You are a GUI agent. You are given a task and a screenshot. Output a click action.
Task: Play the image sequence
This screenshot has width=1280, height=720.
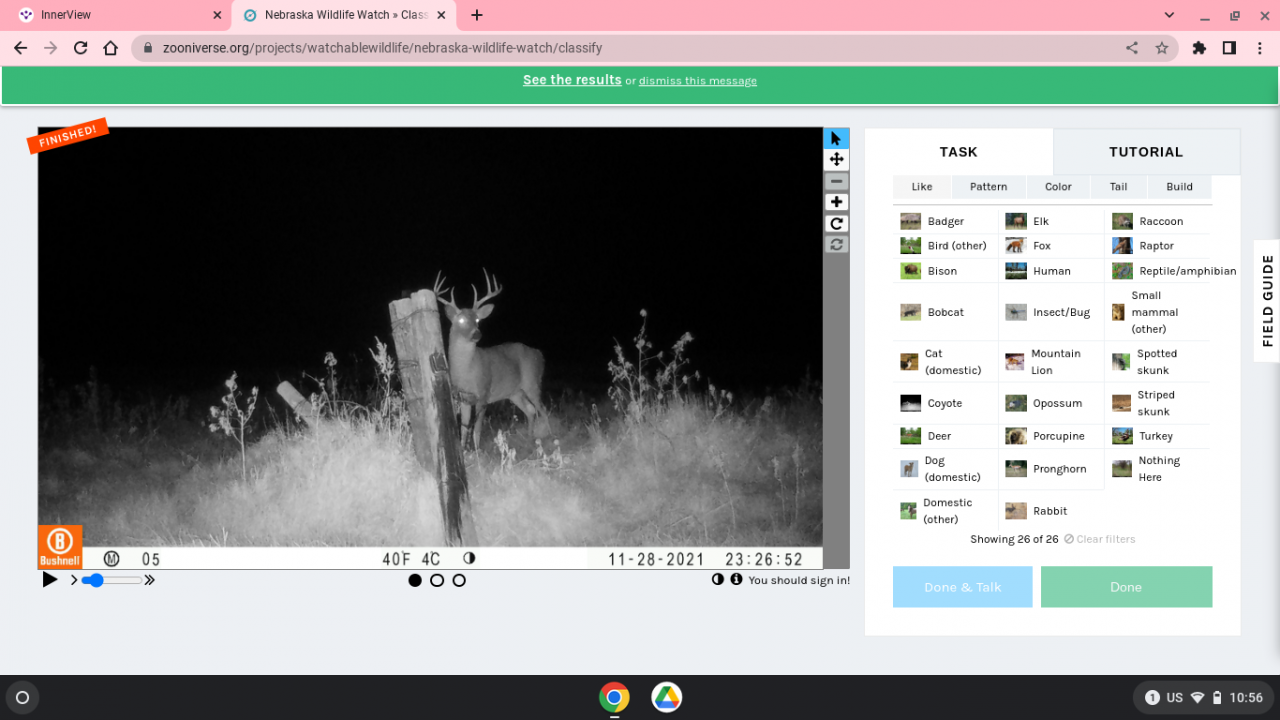tap(49, 580)
